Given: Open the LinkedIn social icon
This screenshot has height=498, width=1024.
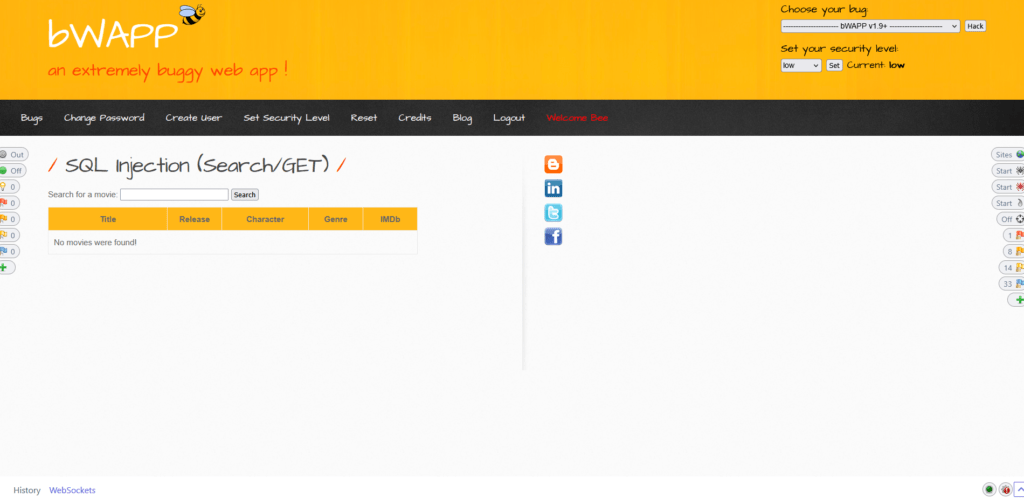Looking at the screenshot, I should click(x=553, y=188).
